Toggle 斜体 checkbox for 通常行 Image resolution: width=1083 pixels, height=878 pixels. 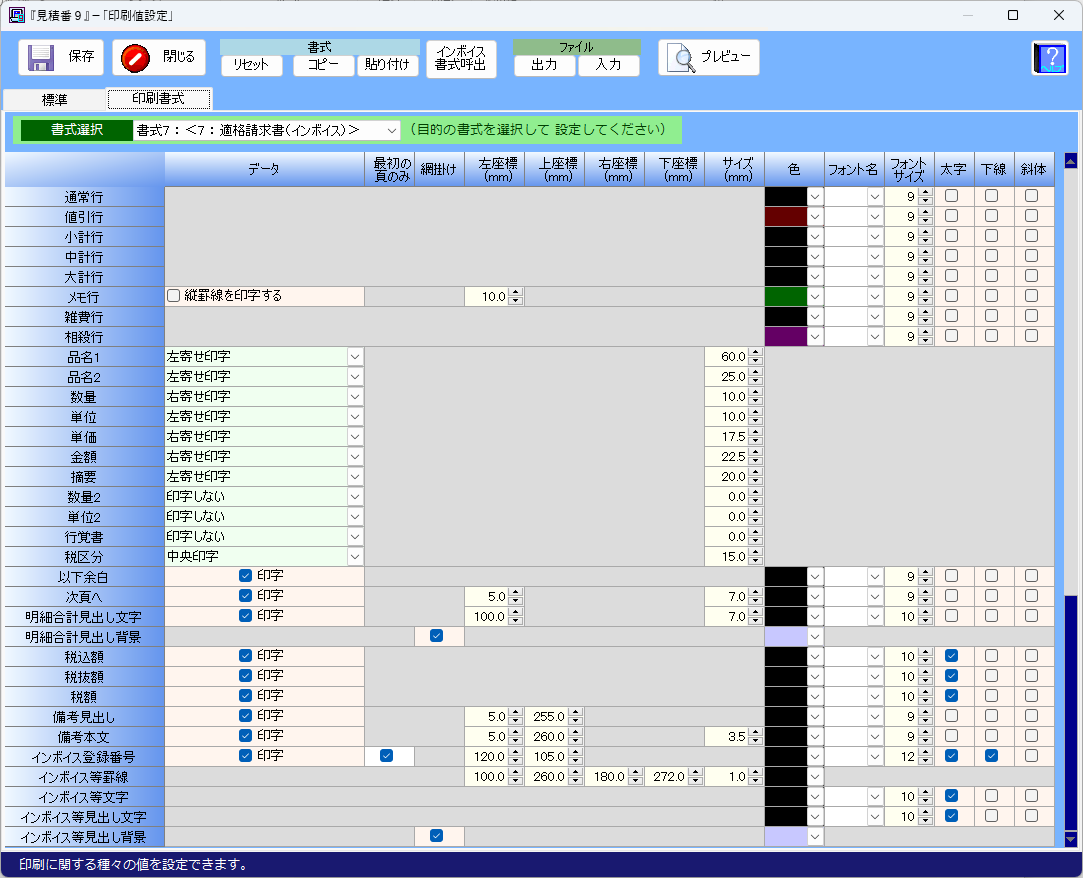point(1032,195)
